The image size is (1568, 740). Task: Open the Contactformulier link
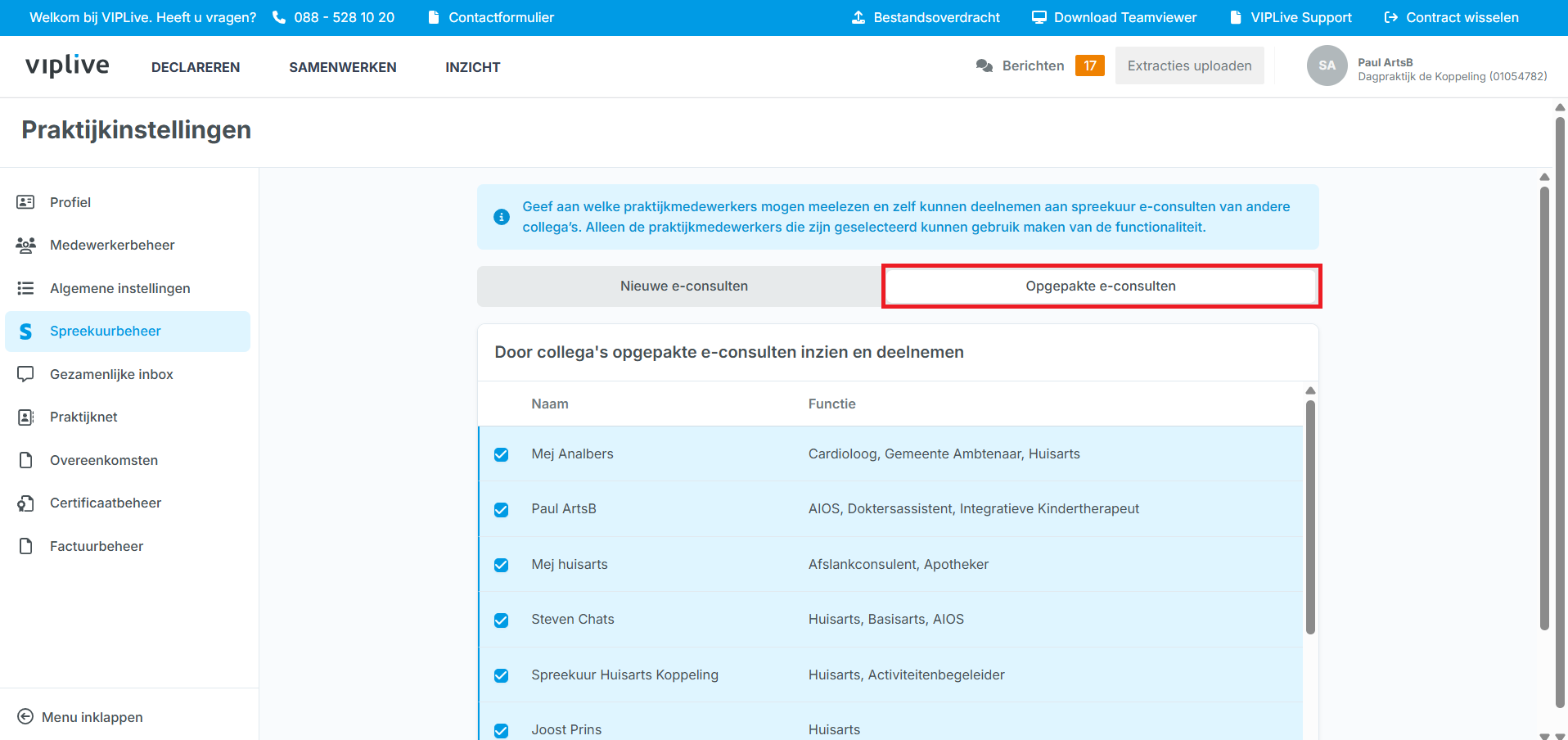tap(501, 17)
